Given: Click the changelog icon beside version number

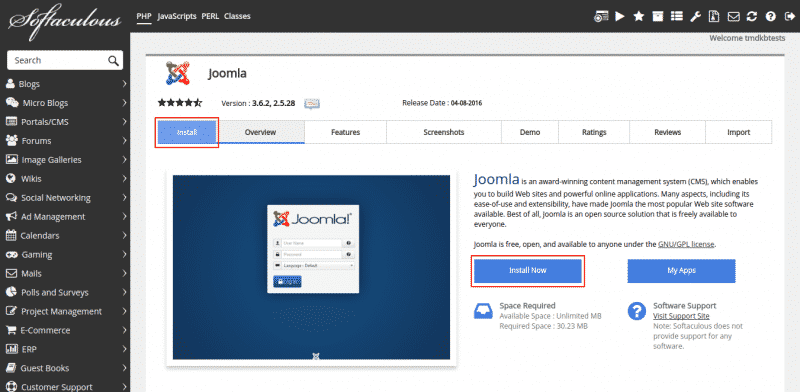Looking at the screenshot, I should (312, 104).
